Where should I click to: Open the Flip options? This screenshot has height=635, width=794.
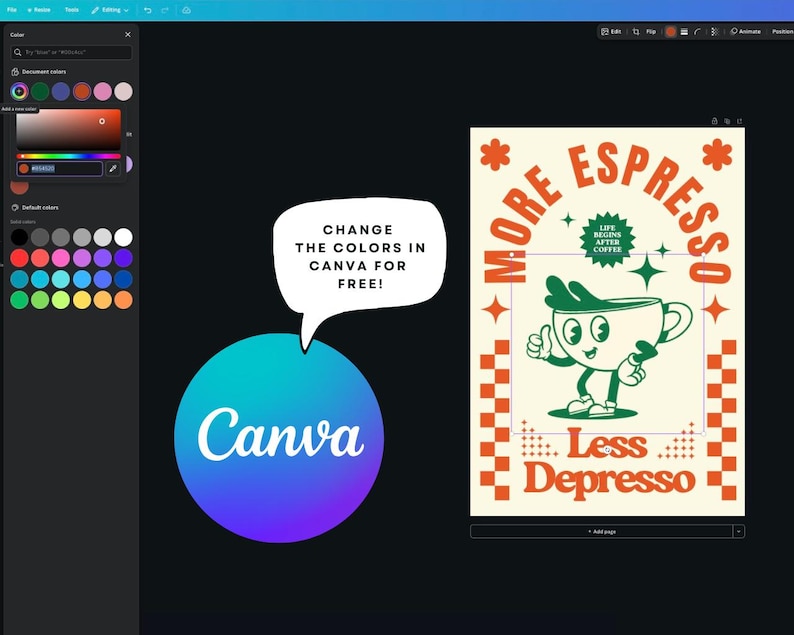651,31
